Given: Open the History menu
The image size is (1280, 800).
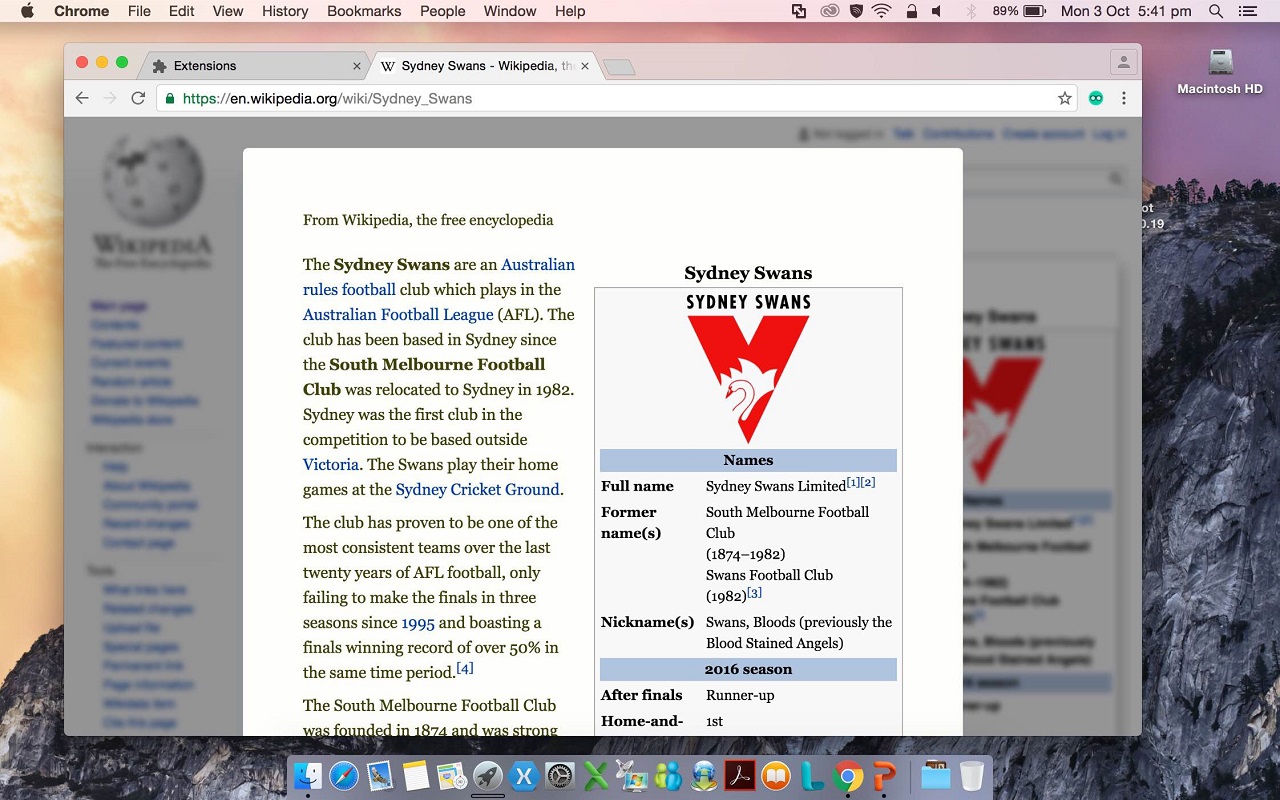Looking at the screenshot, I should click(285, 11).
